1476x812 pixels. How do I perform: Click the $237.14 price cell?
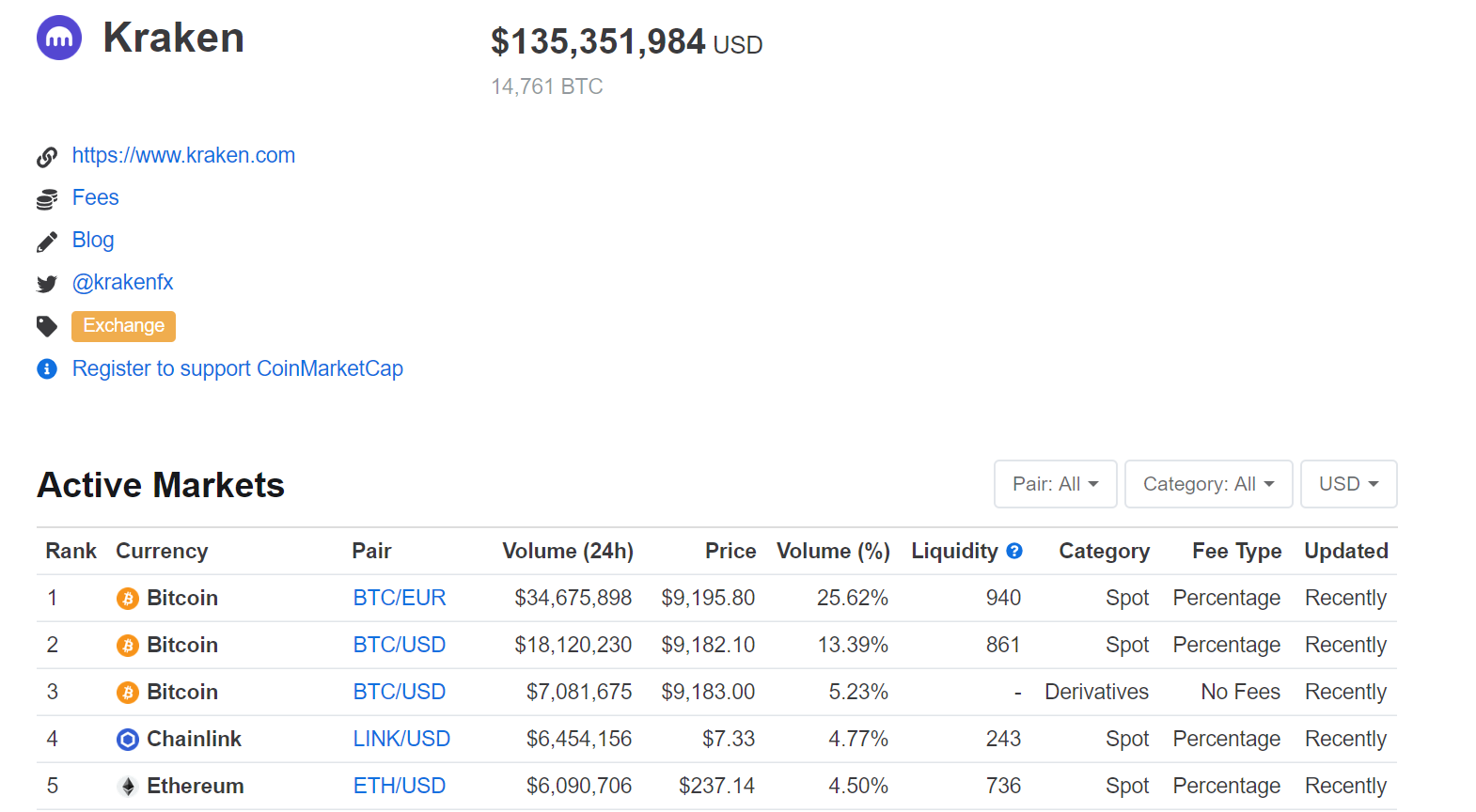[717, 786]
